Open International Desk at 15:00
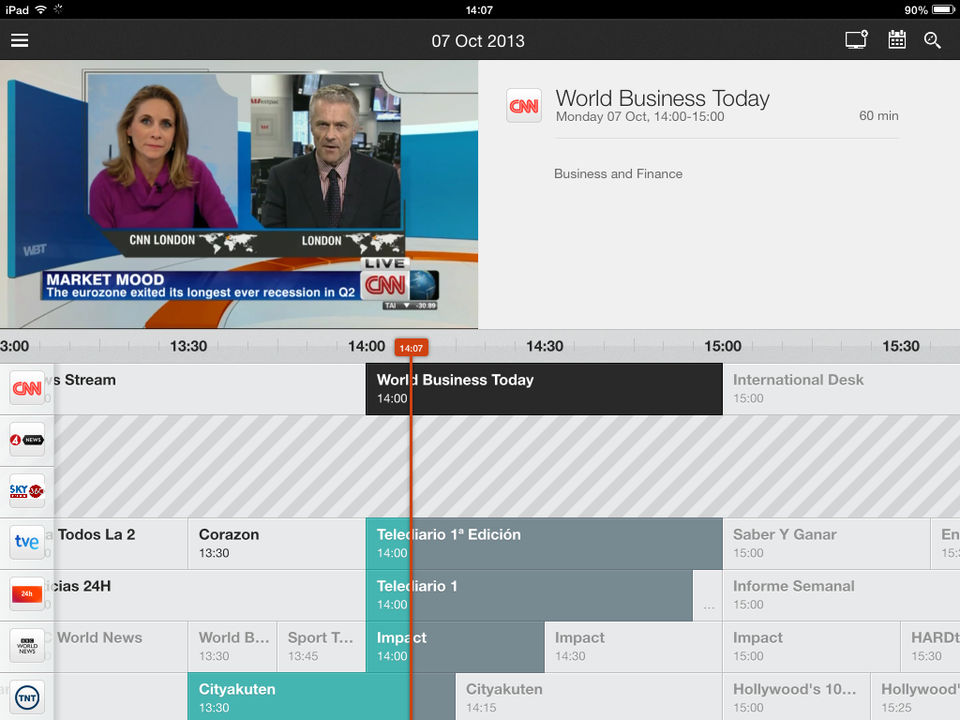960x720 pixels. (x=841, y=389)
